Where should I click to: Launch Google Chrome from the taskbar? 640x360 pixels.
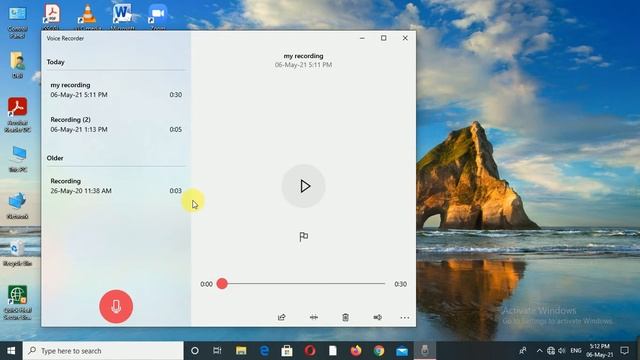[379, 351]
